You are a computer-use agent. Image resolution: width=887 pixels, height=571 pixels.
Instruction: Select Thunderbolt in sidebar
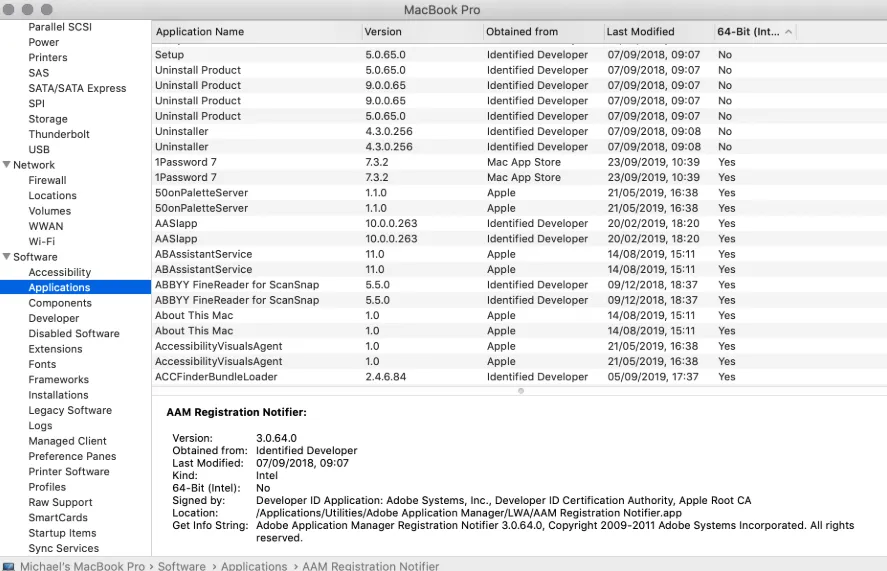point(59,134)
